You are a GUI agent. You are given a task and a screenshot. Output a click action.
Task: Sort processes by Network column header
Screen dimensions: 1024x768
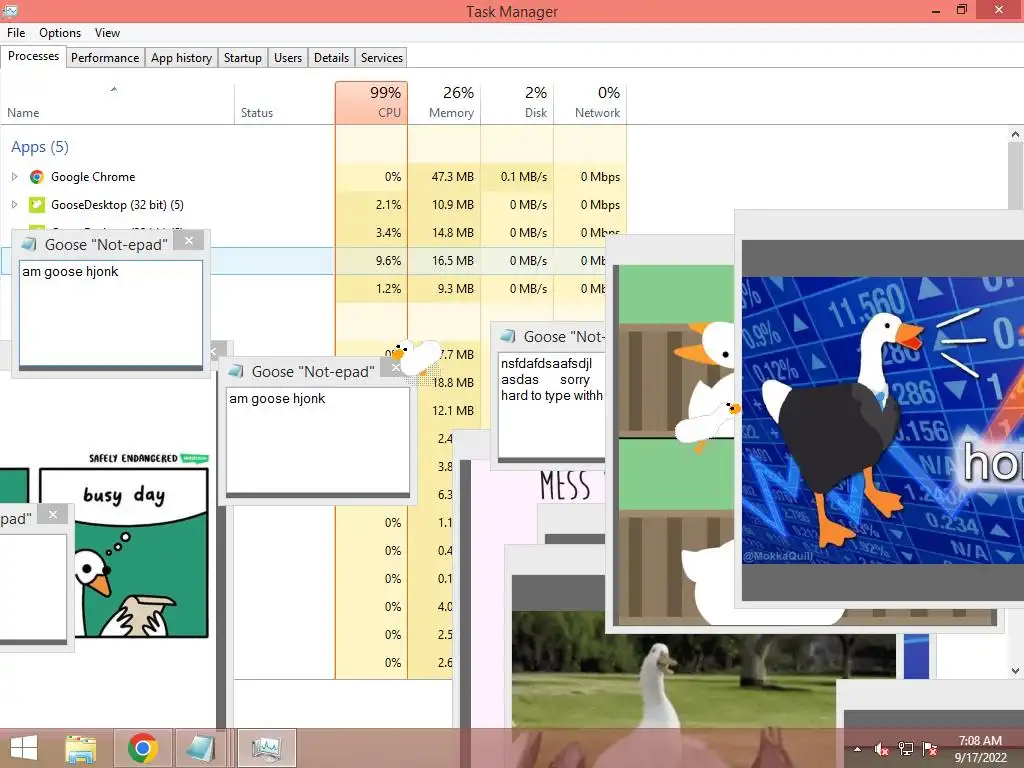click(590, 103)
